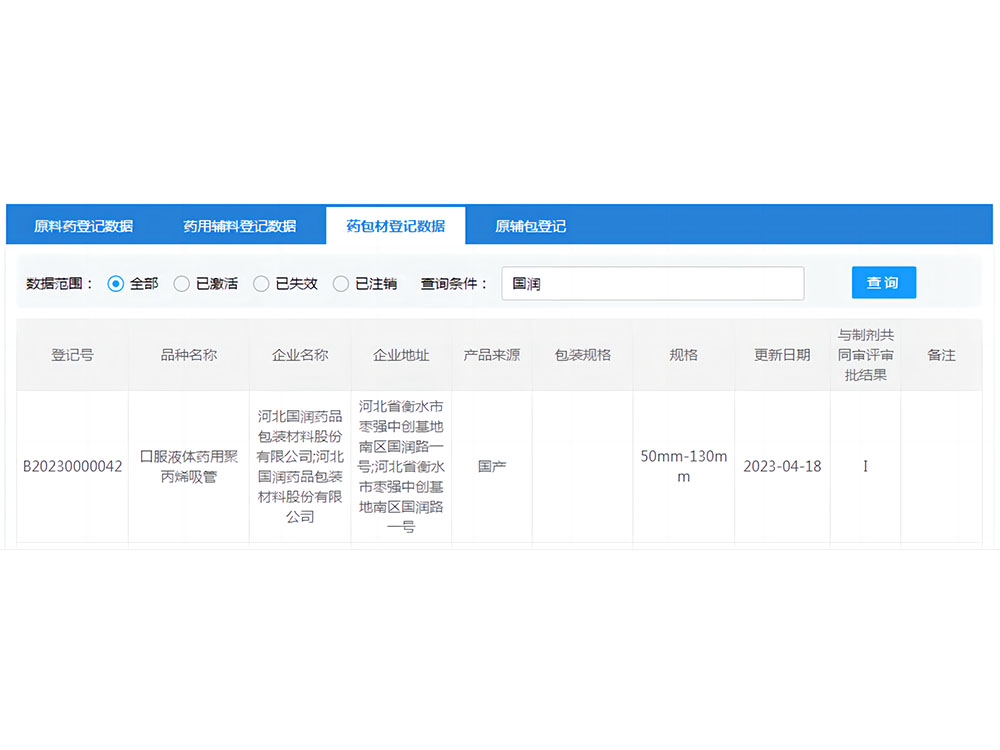The height and width of the screenshot is (750, 1000).
Task: Click the 2023-04-18 update date cell
Action: click(781, 466)
